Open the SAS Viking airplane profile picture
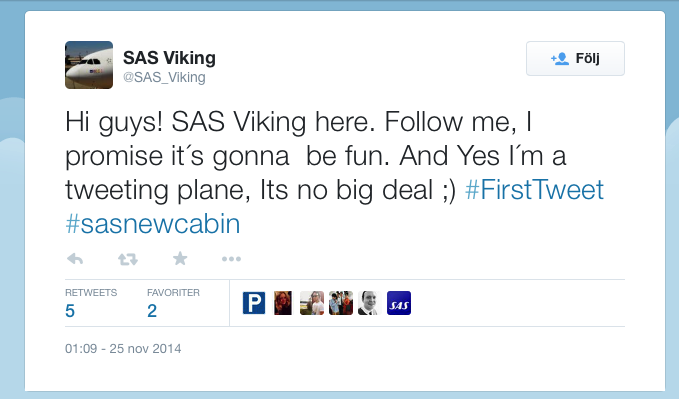Screen dimensions: 679x399 click(x=89, y=65)
